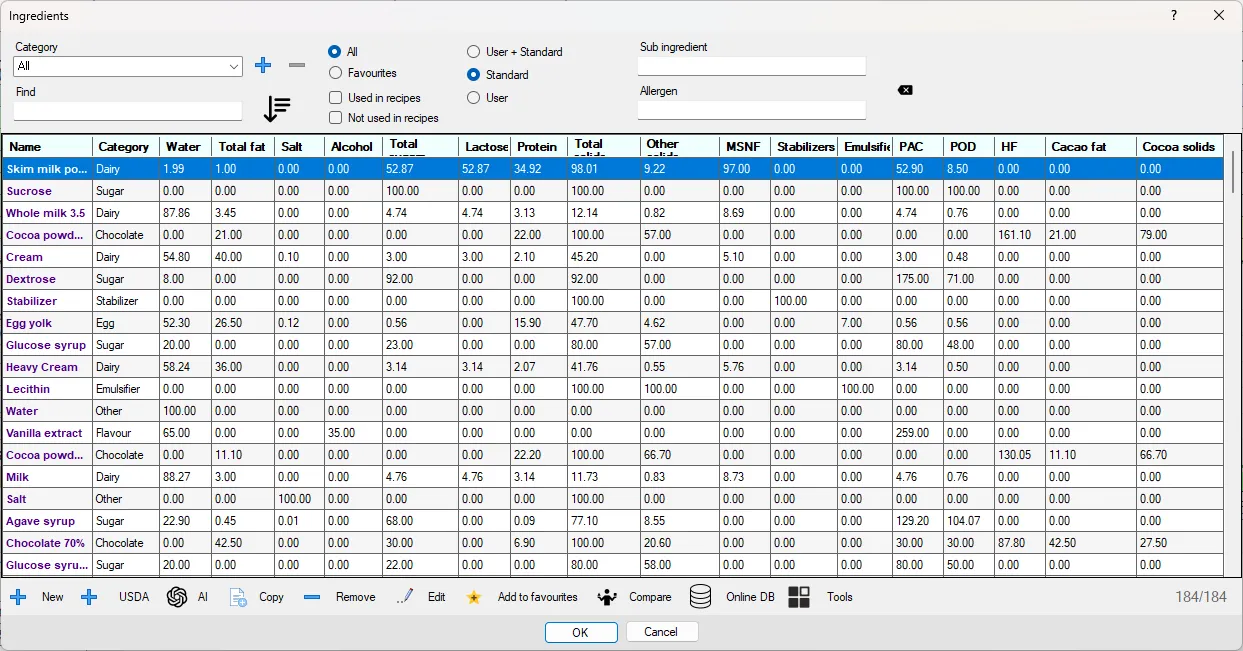This screenshot has height=651, width=1243.
Task: Click the New ingredient plus icon
Action: coord(18,597)
